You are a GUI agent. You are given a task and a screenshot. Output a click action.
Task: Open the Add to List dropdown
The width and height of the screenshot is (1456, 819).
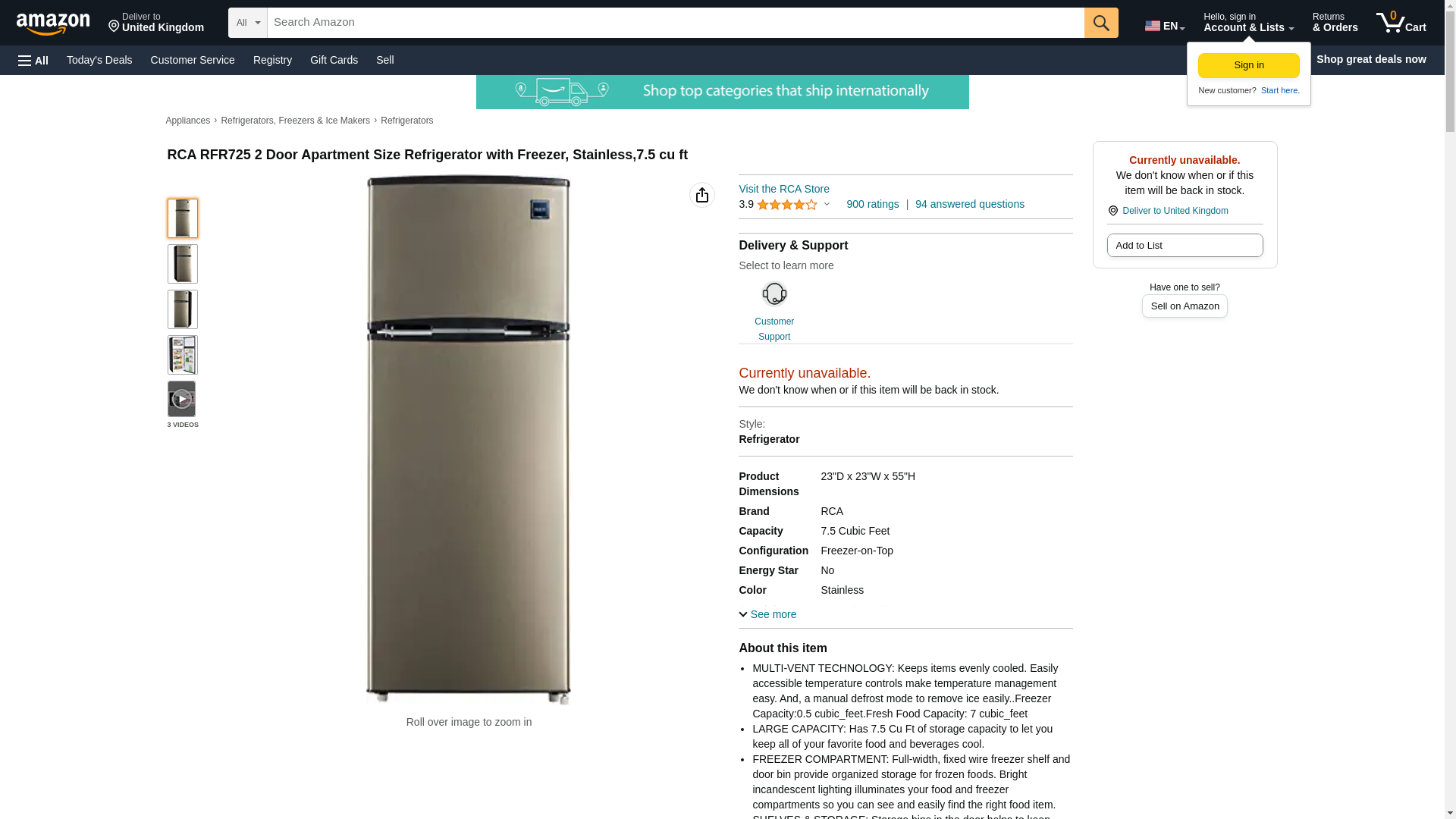[1184, 246]
